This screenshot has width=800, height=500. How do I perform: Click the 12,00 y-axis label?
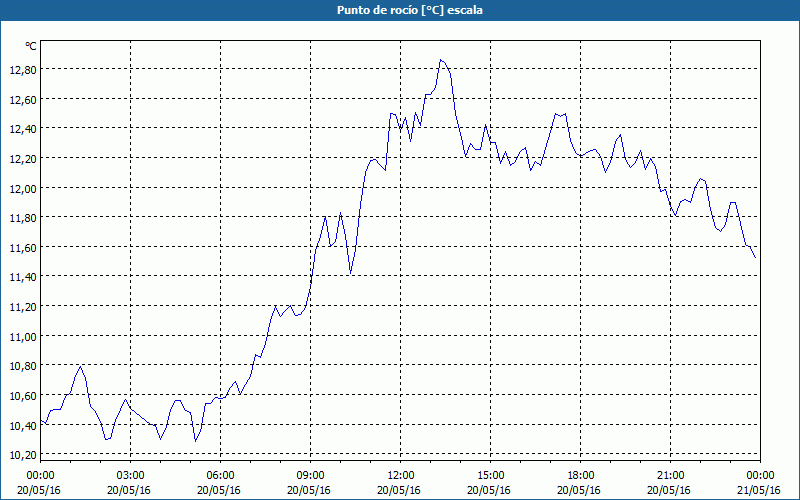click(23, 189)
